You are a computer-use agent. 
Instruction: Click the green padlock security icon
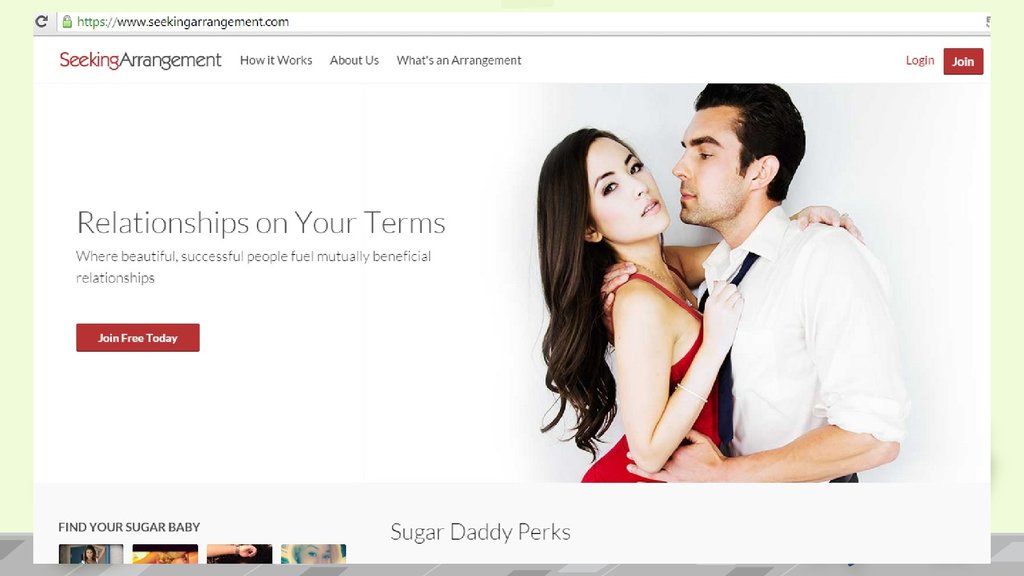[x=67, y=22]
